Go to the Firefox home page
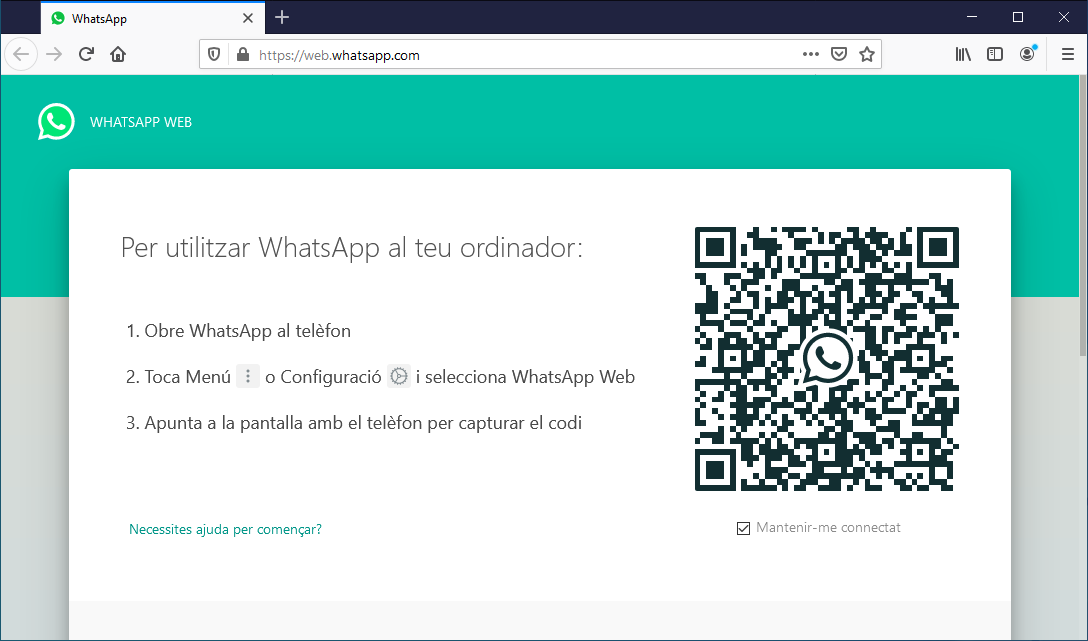Viewport: 1088px width, 641px height. tap(118, 54)
